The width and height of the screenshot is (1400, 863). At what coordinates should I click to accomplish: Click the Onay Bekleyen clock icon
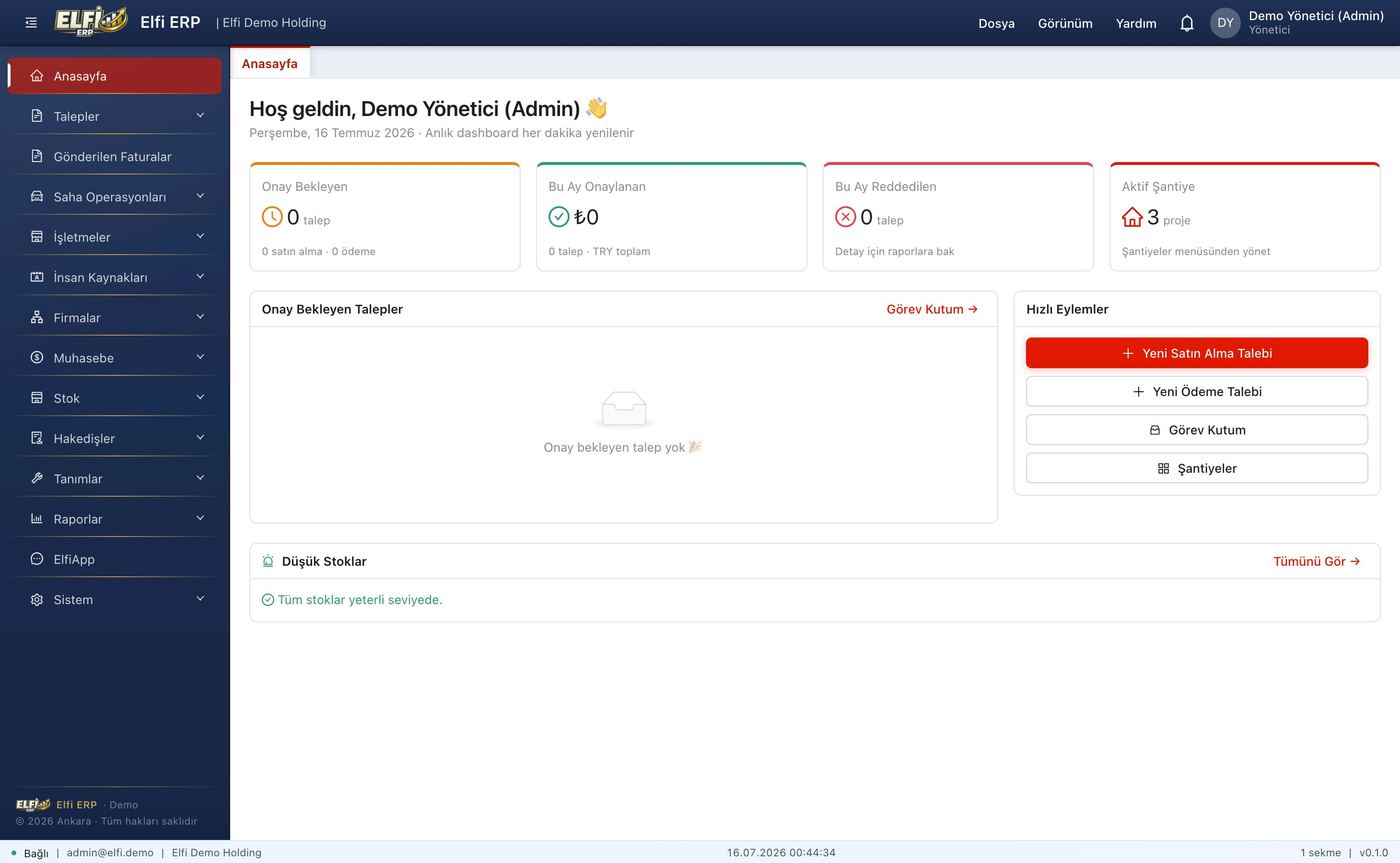point(272,217)
